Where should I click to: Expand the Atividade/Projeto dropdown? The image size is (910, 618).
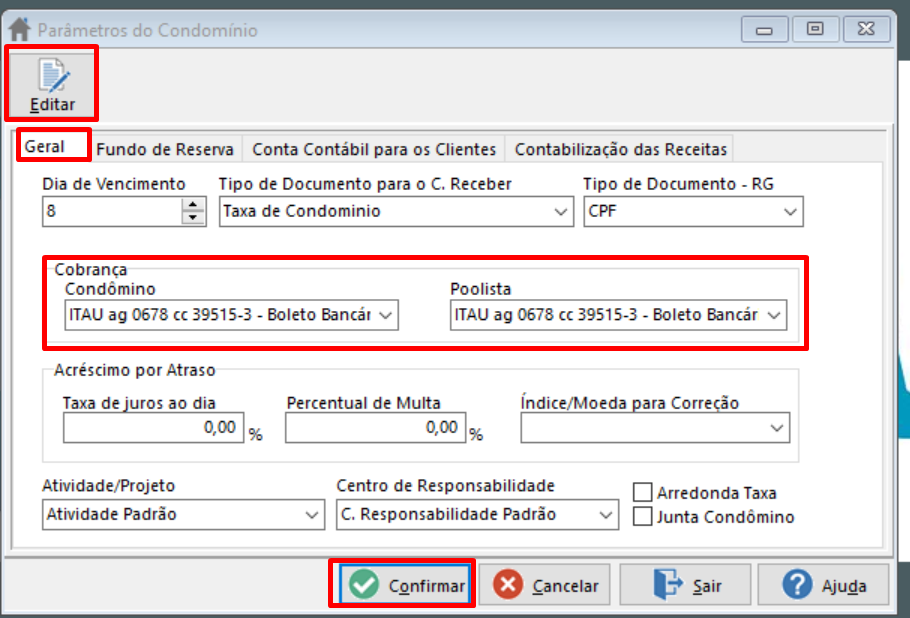pos(312,515)
